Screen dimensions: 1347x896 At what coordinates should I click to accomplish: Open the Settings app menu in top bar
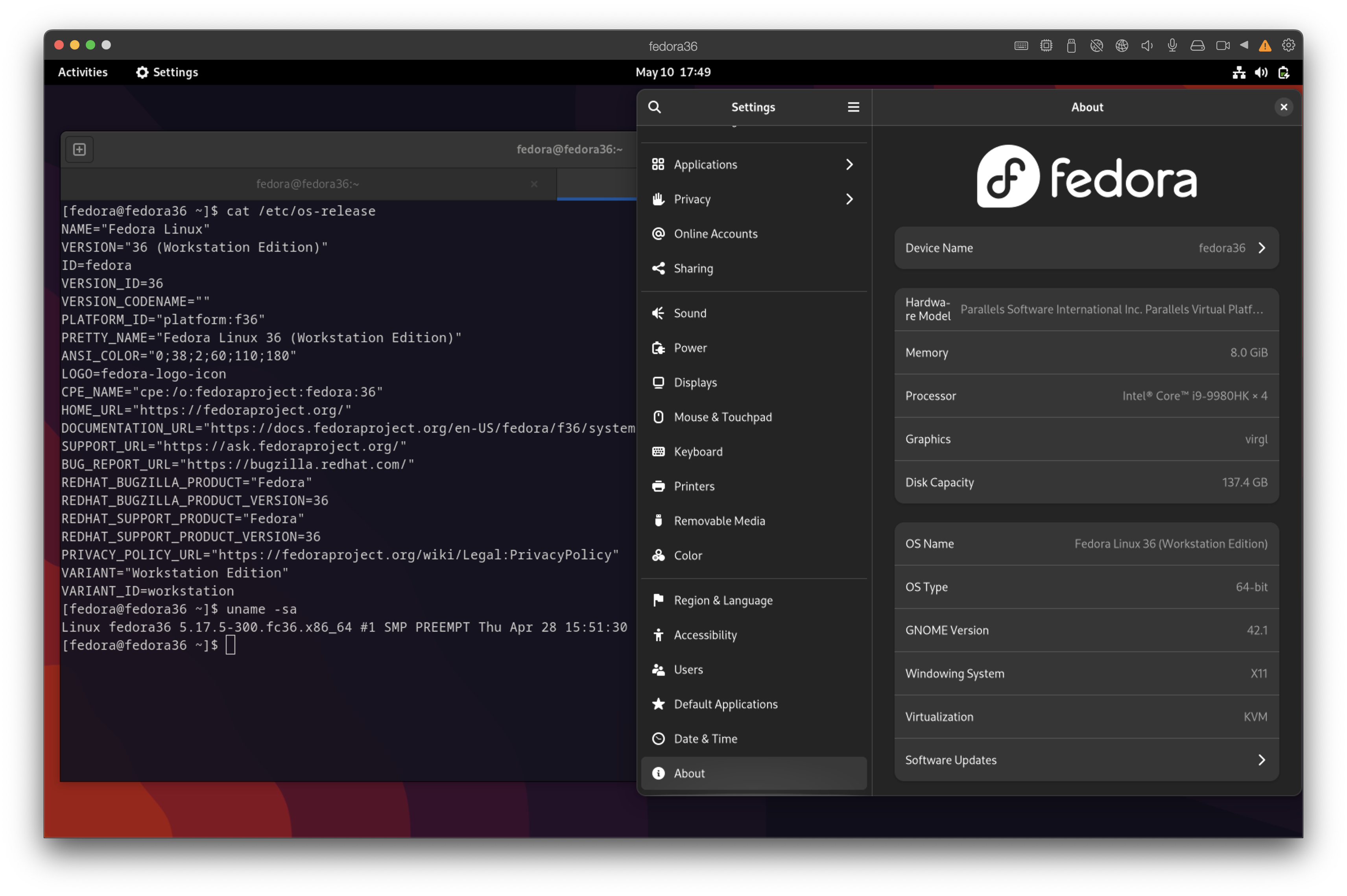point(167,73)
